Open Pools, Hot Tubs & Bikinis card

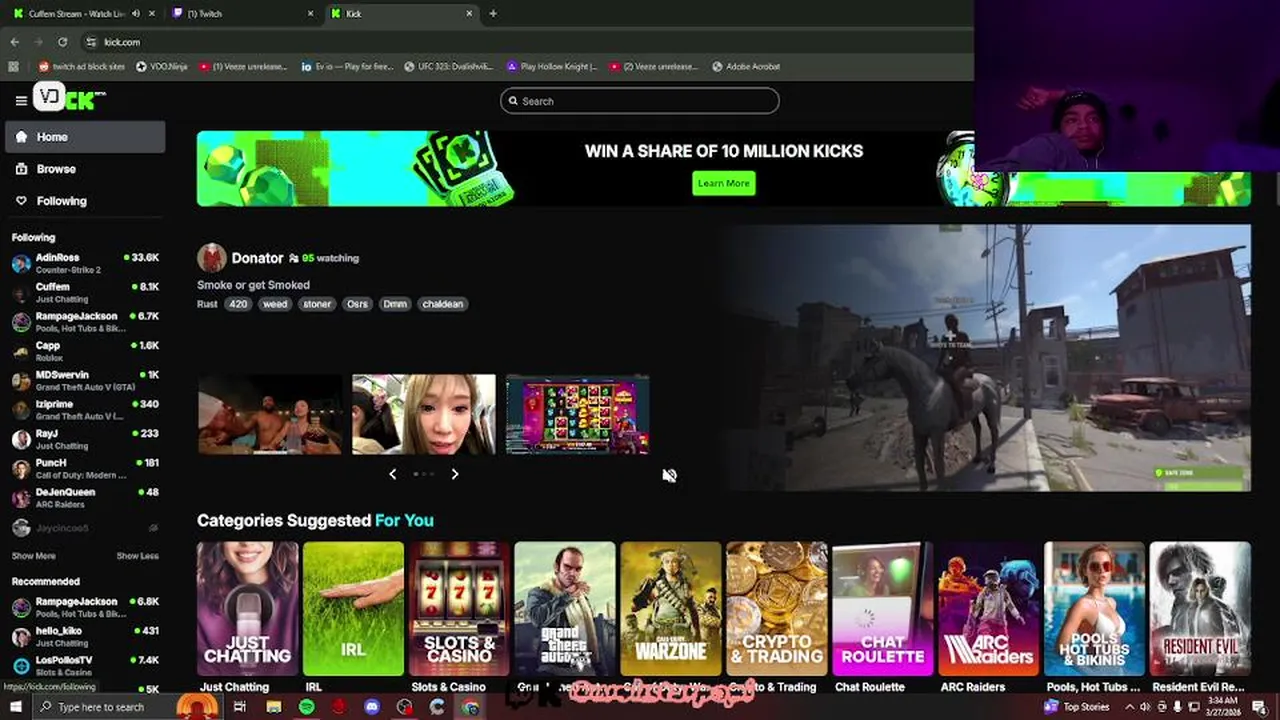click(1094, 609)
